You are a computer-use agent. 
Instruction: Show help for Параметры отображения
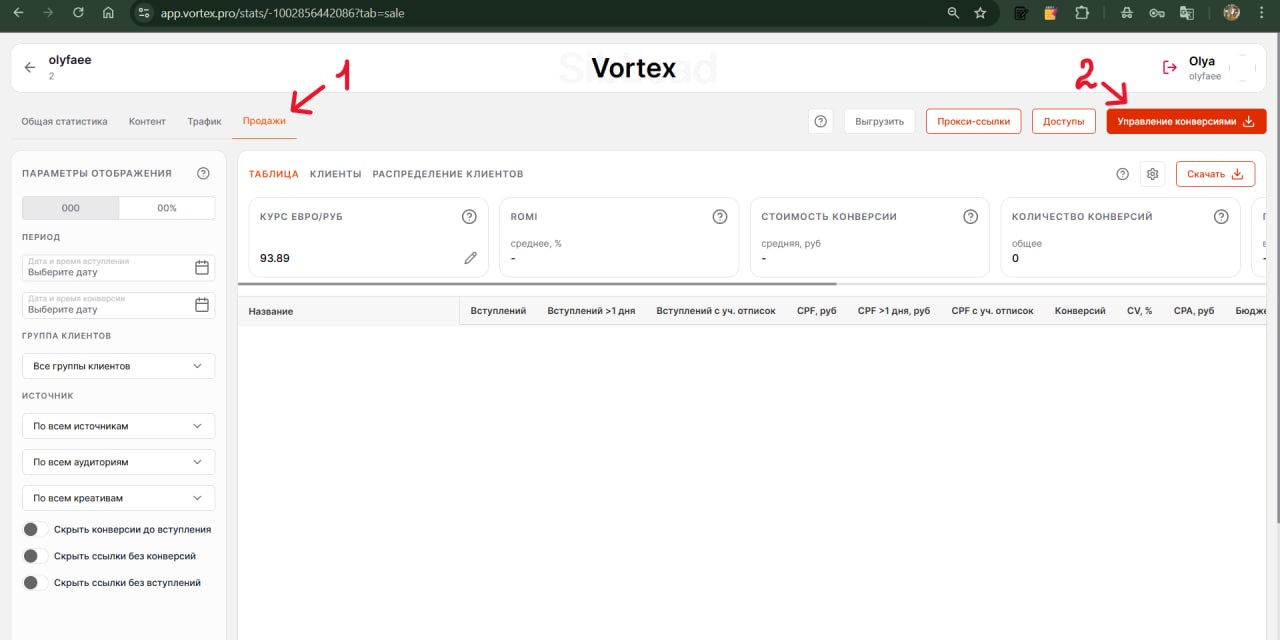(203, 173)
